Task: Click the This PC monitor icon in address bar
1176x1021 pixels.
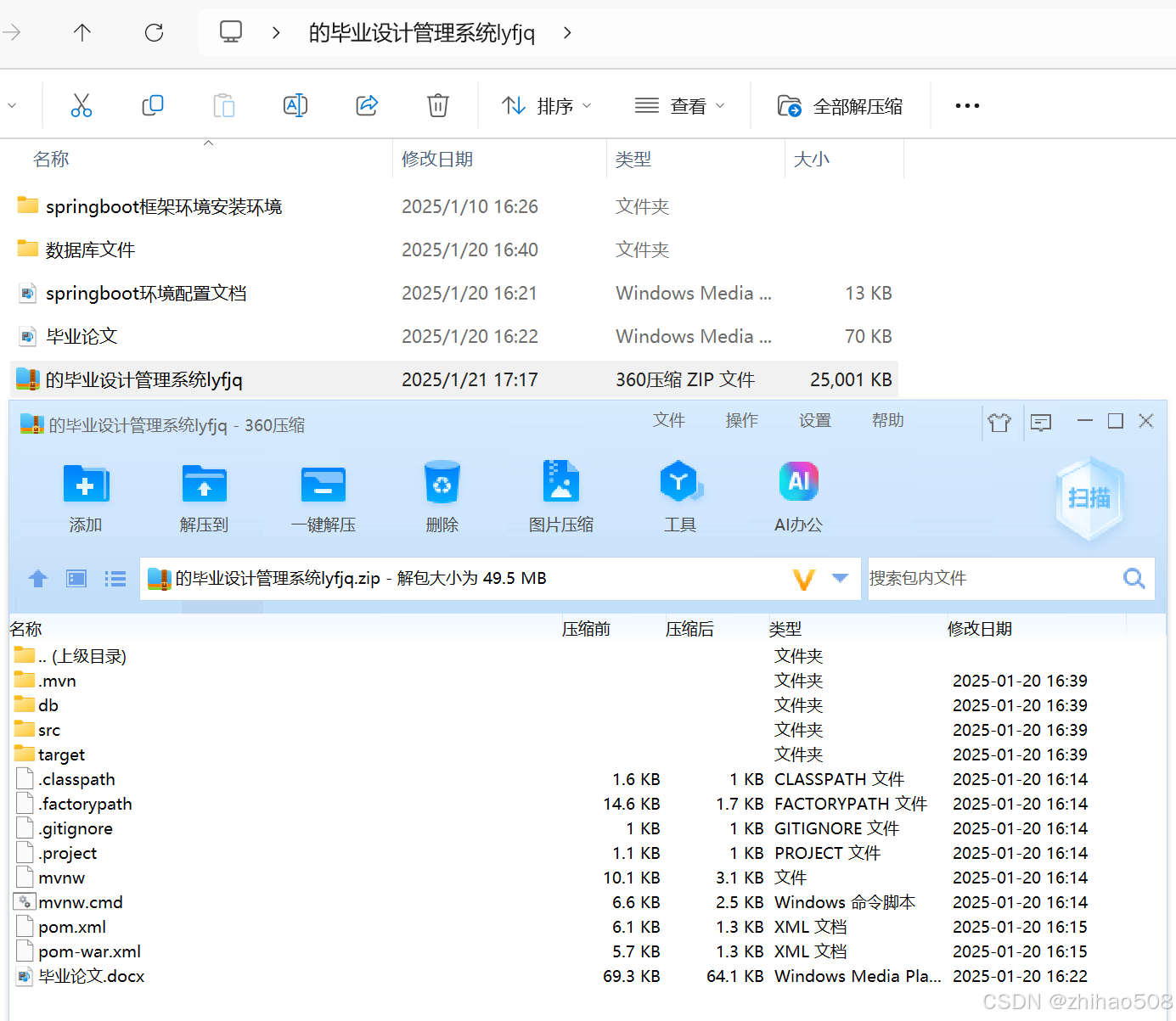Action: tap(231, 32)
